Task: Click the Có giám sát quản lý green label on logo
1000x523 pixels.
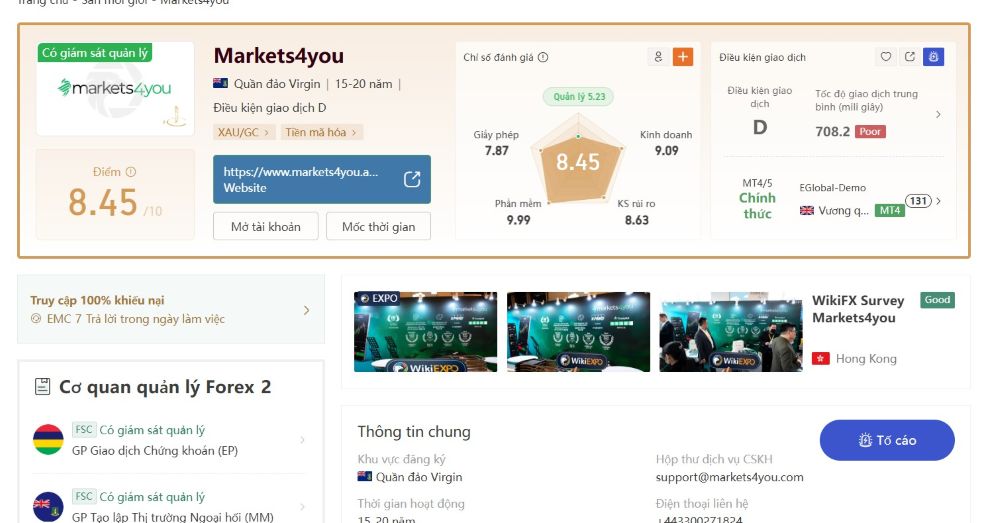Action: pos(95,53)
